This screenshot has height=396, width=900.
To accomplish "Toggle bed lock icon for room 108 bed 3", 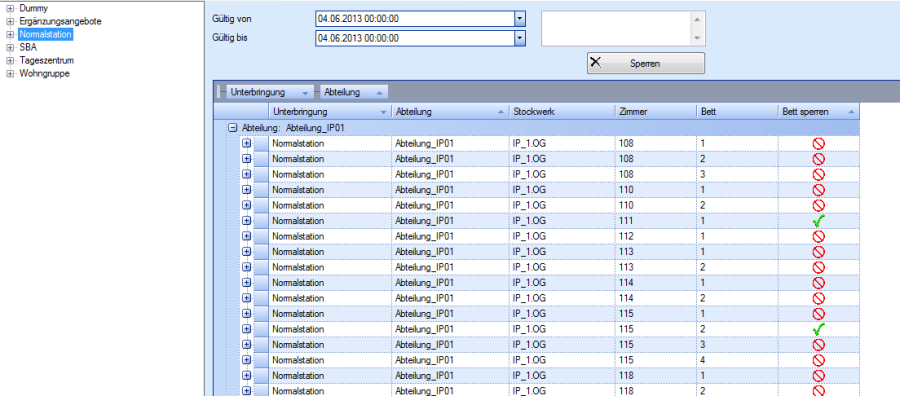I will click(x=818, y=174).
